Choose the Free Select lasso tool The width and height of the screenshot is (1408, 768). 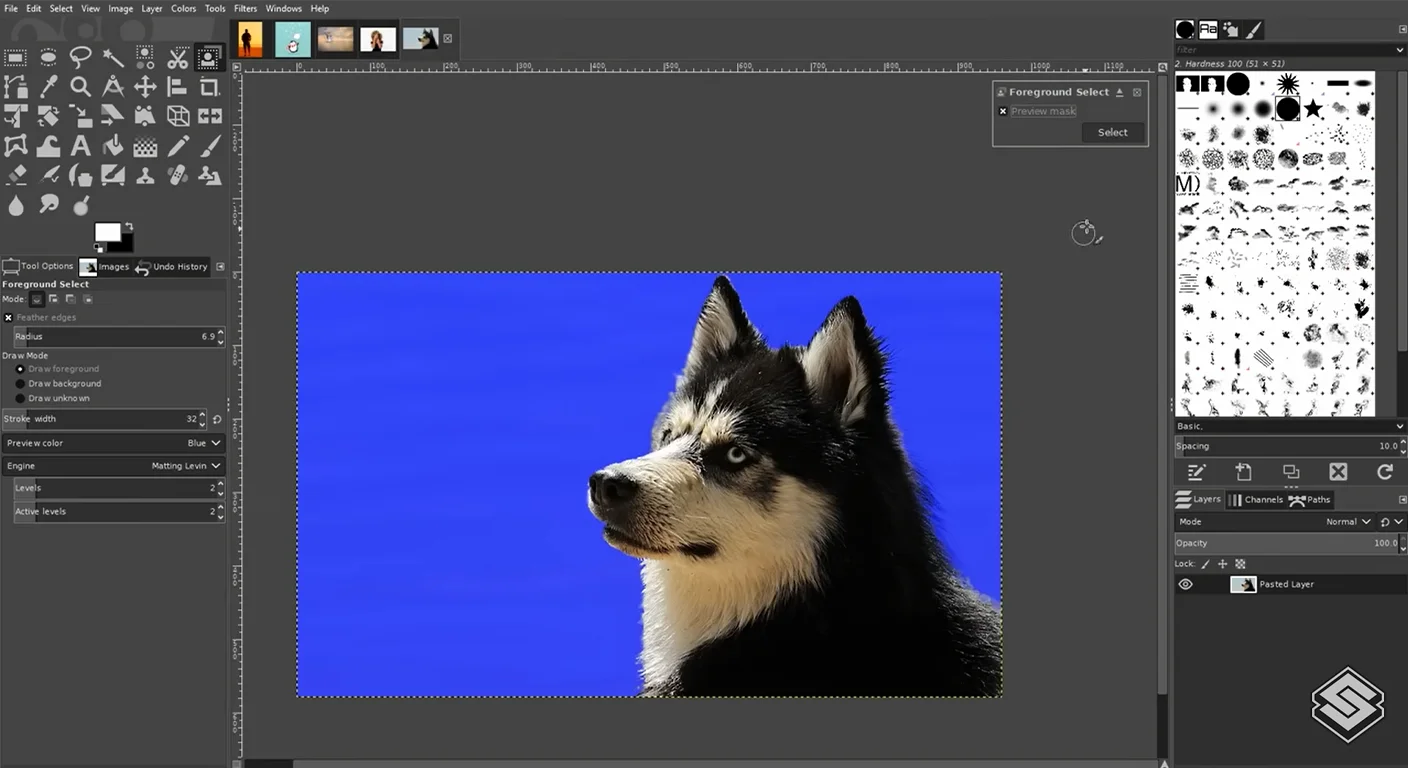click(x=81, y=57)
